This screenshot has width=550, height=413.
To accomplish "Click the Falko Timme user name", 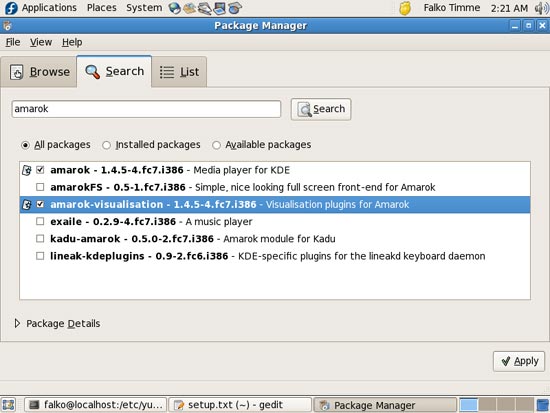I will pyautogui.click(x=452, y=8).
